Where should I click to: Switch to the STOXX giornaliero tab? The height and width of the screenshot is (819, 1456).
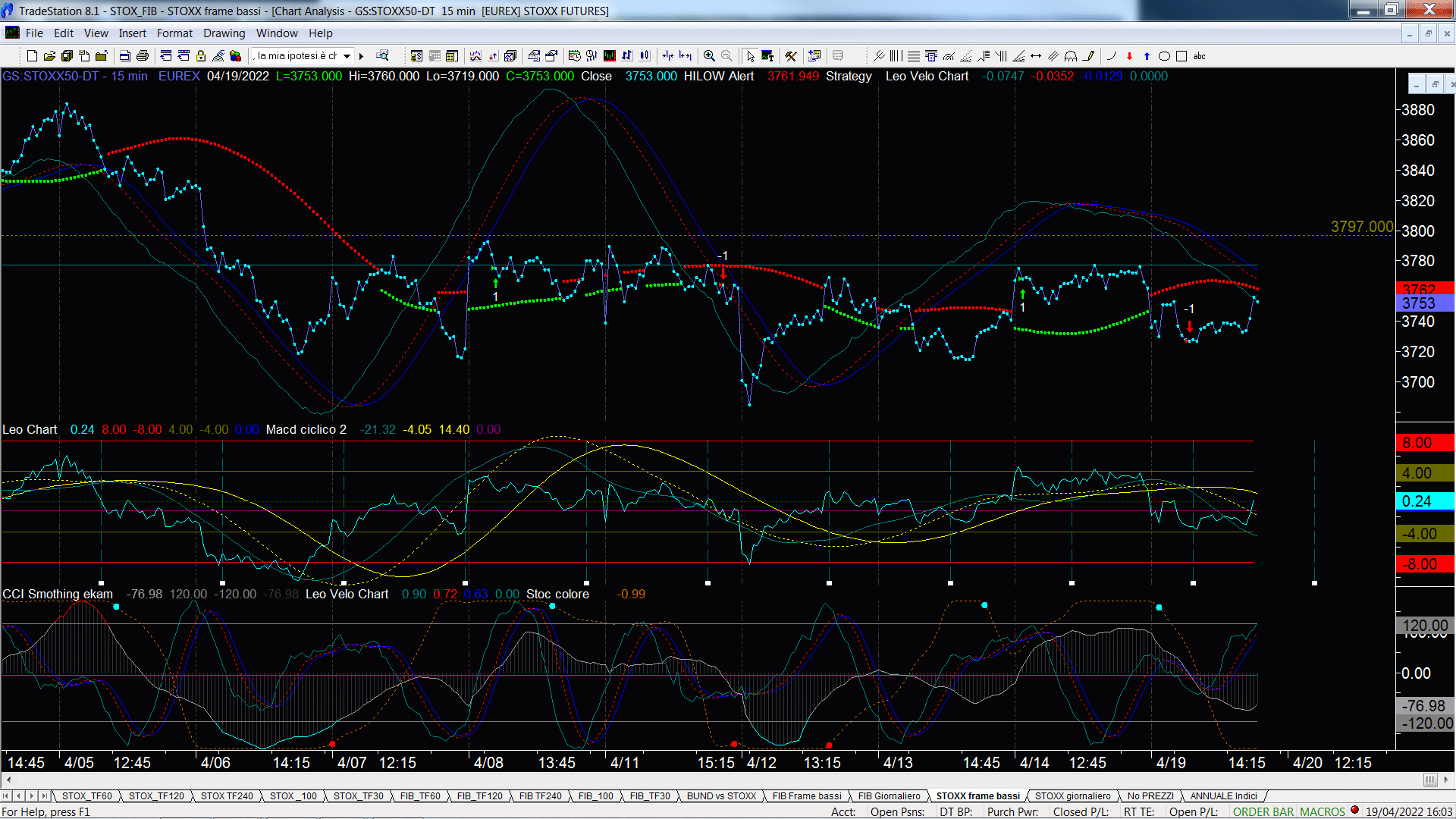[x=1072, y=795]
